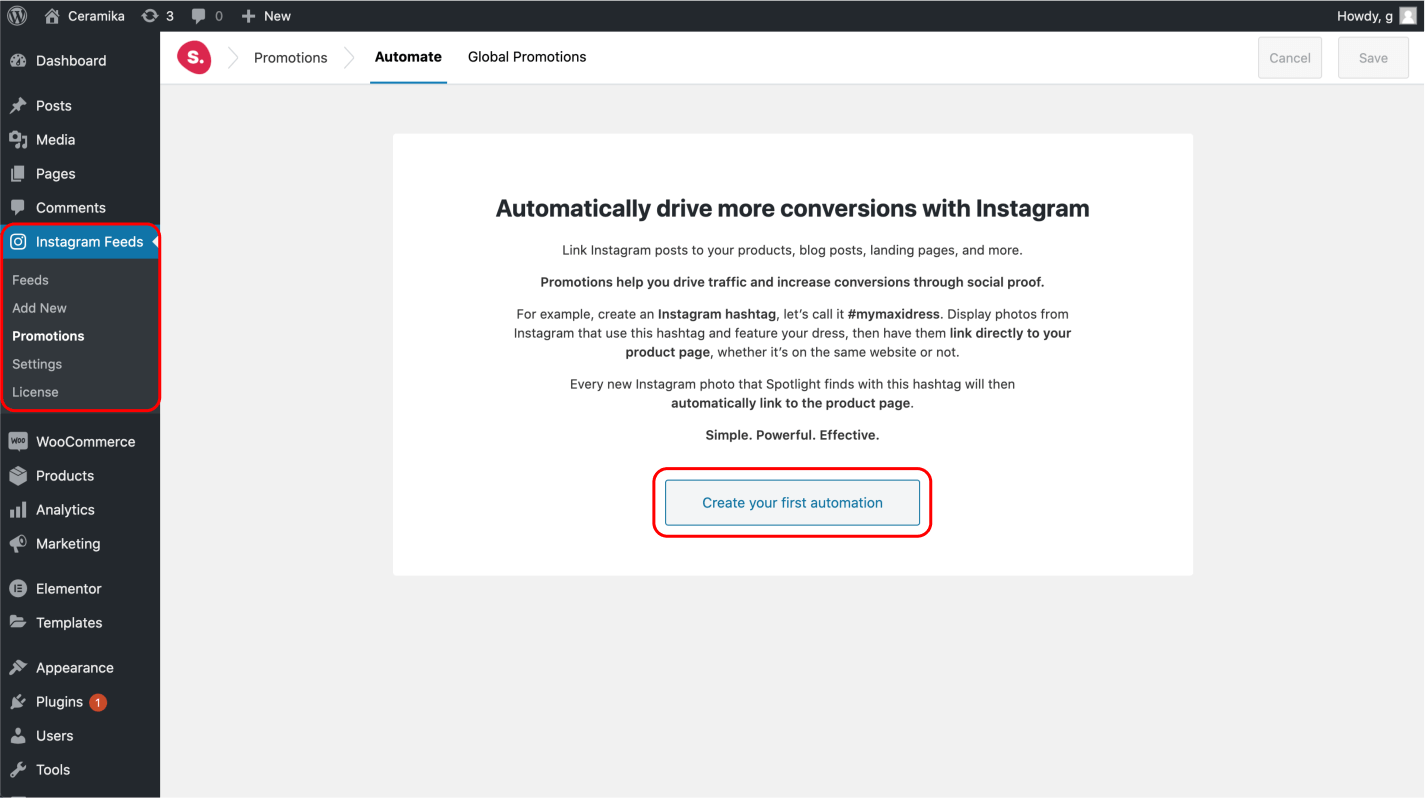Screen dimensions: 1425x798
Task: Click the Instagram Feeds camera icon
Action: pyautogui.click(x=18, y=242)
